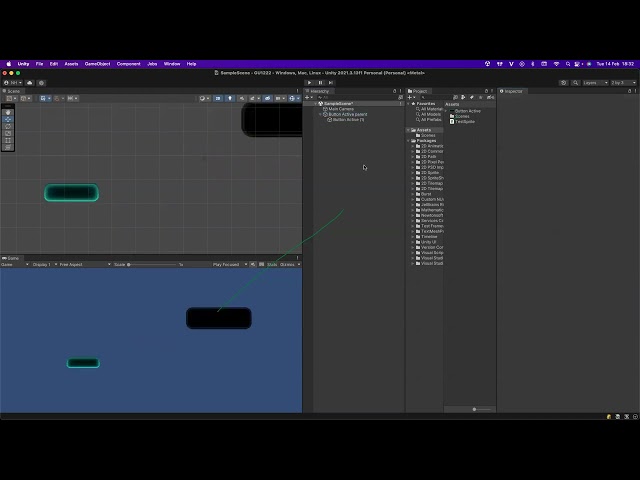The width and height of the screenshot is (640, 480).
Task: Open the handle rotation dropdown in Scene
Action: (26, 98)
